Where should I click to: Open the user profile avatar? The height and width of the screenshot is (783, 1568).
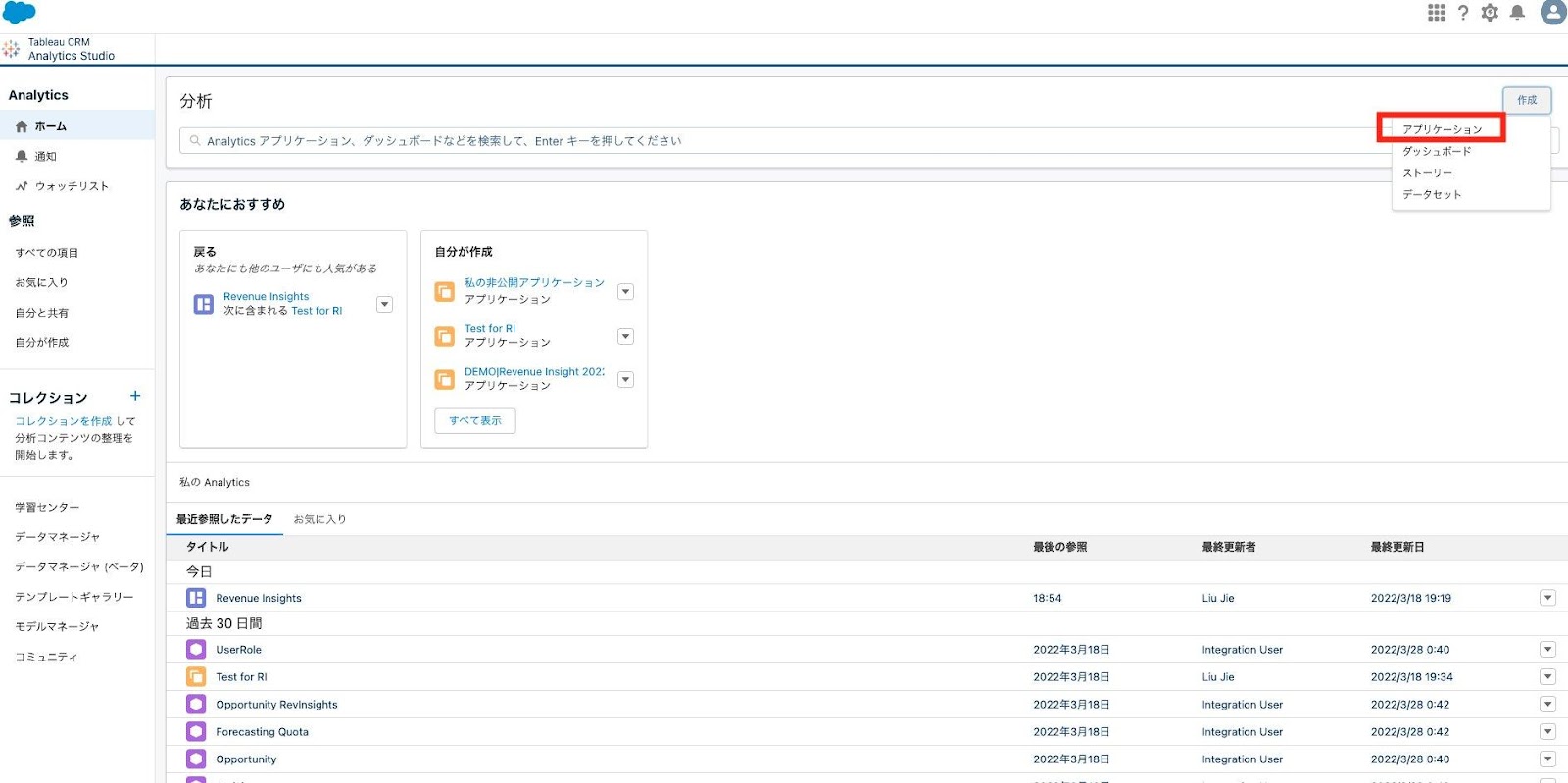pyautogui.click(x=1553, y=12)
